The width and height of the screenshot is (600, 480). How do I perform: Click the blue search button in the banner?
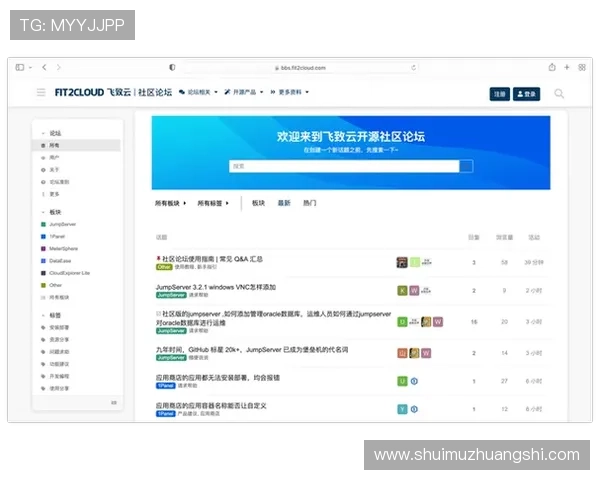point(466,166)
